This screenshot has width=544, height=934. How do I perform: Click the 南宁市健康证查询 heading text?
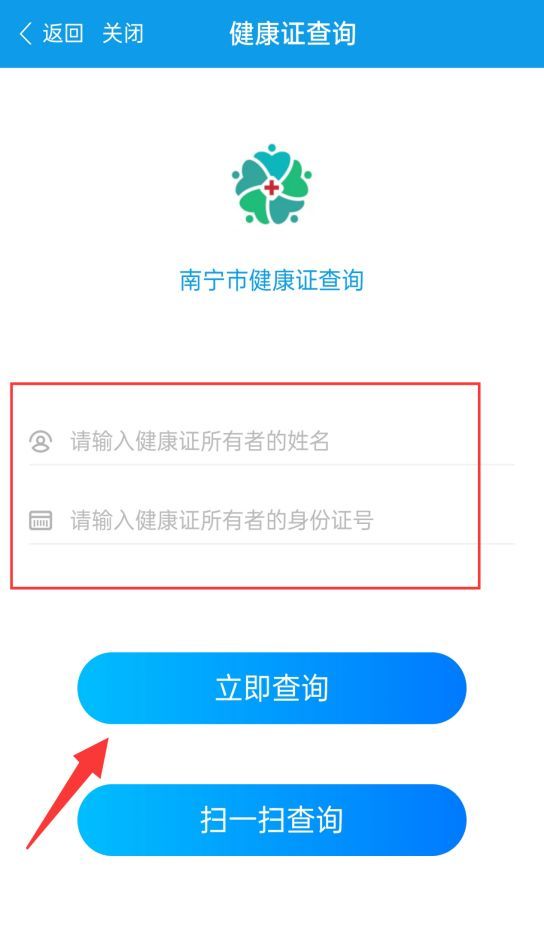click(x=272, y=280)
